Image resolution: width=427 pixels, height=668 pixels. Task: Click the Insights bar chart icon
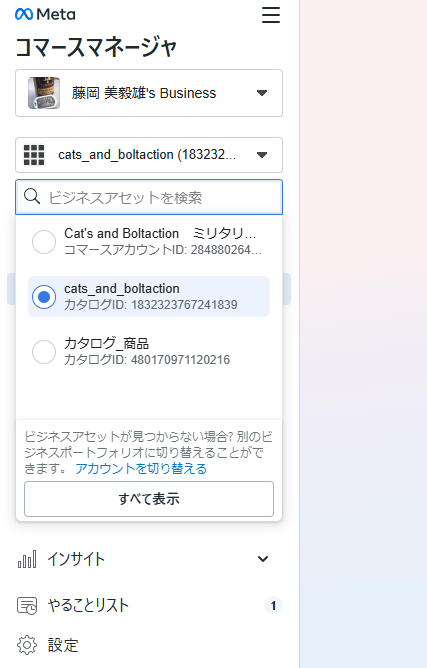27,559
